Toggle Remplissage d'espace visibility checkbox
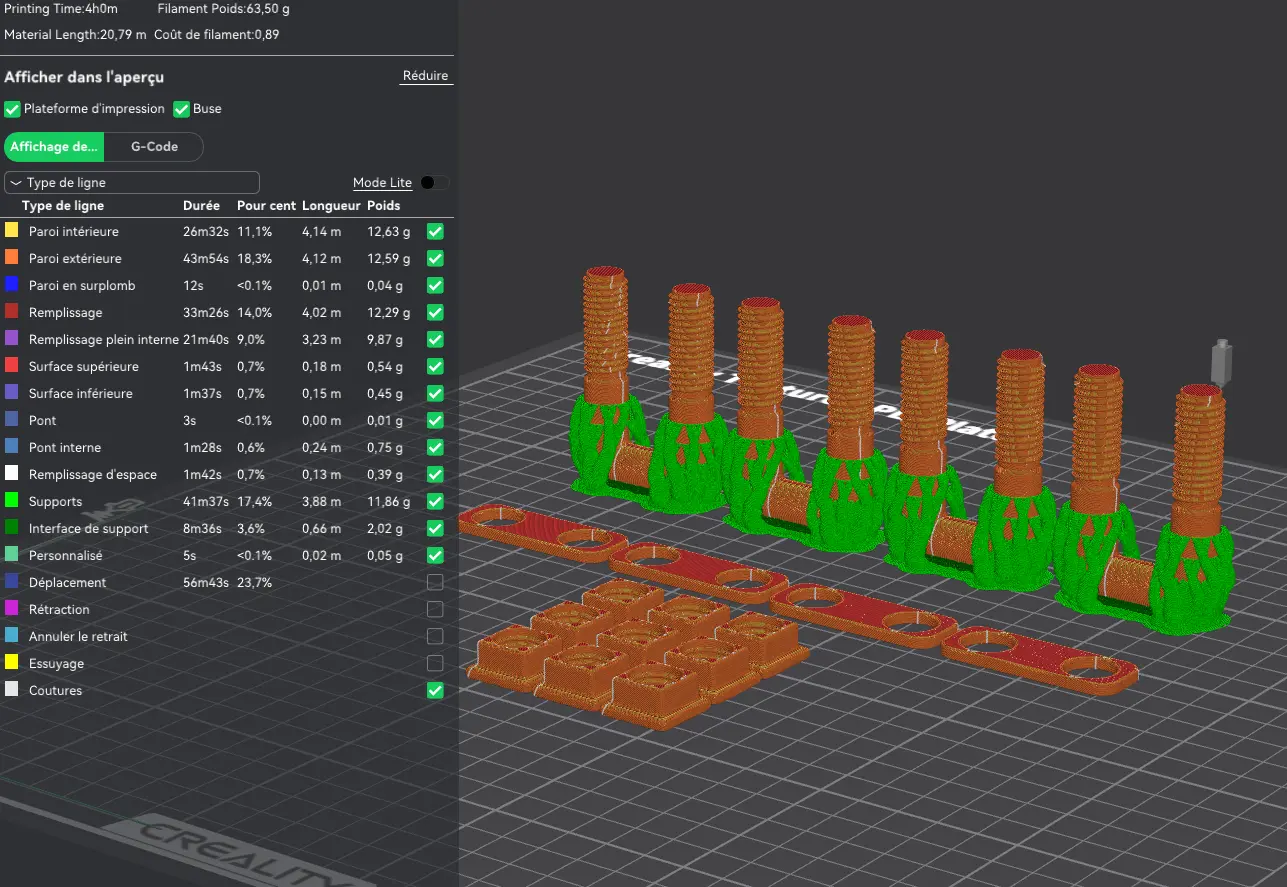 tap(435, 474)
